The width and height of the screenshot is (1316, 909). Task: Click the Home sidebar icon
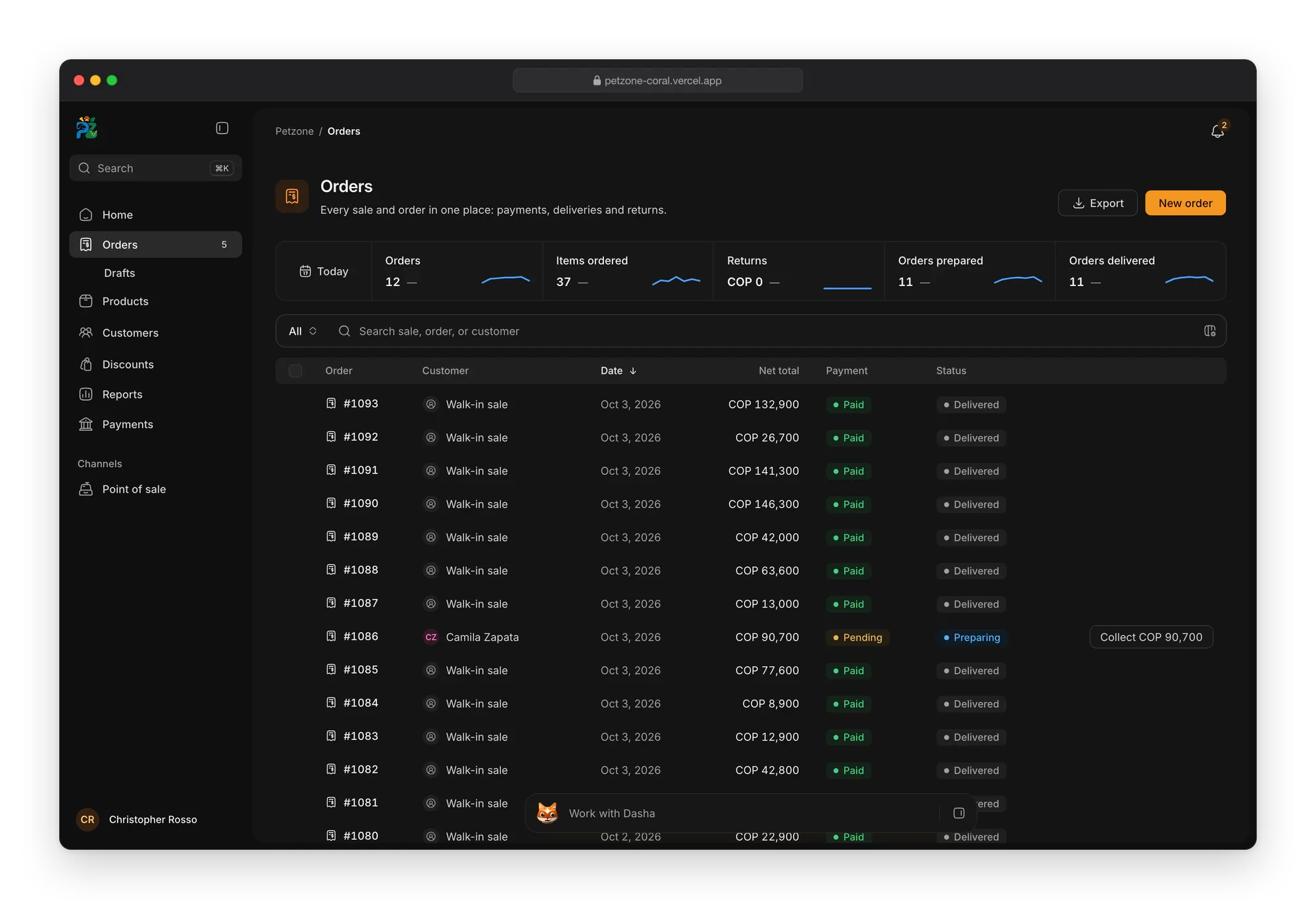tap(86, 215)
